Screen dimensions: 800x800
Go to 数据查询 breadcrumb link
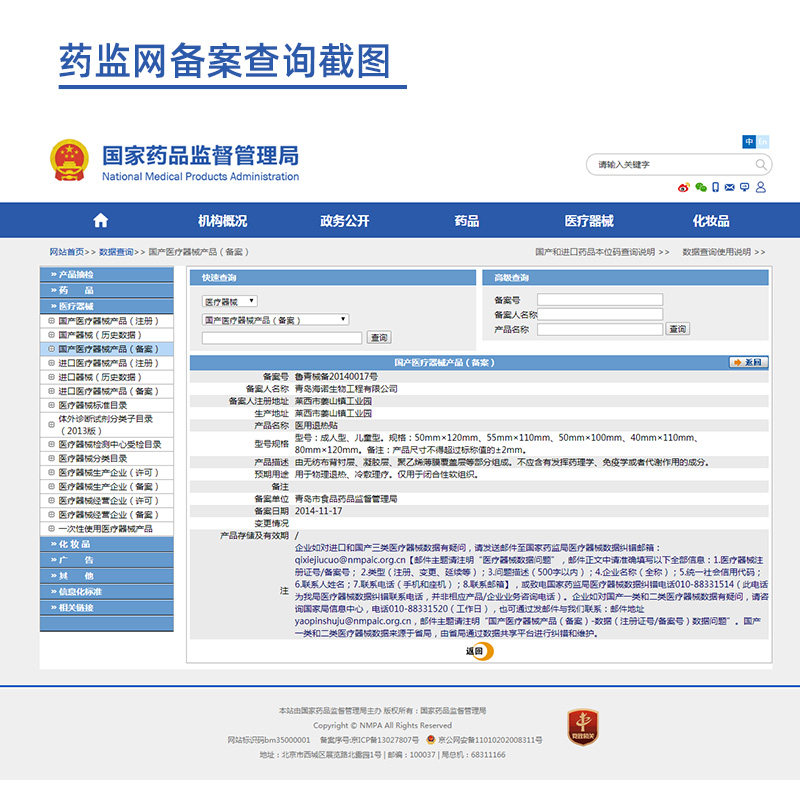tap(116, 252)
